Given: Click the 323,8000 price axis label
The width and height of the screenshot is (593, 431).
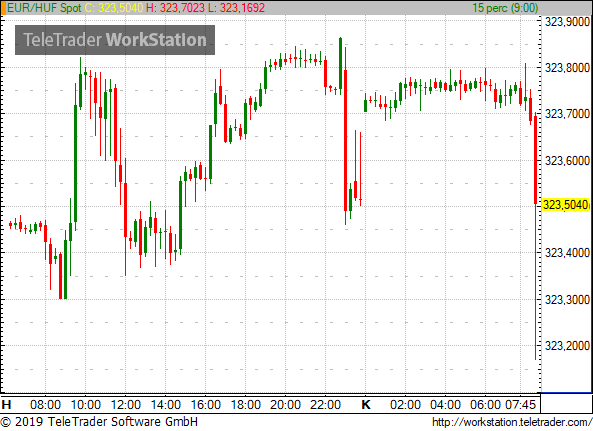Looking at the screenshot, I should (x=567, y=68).
